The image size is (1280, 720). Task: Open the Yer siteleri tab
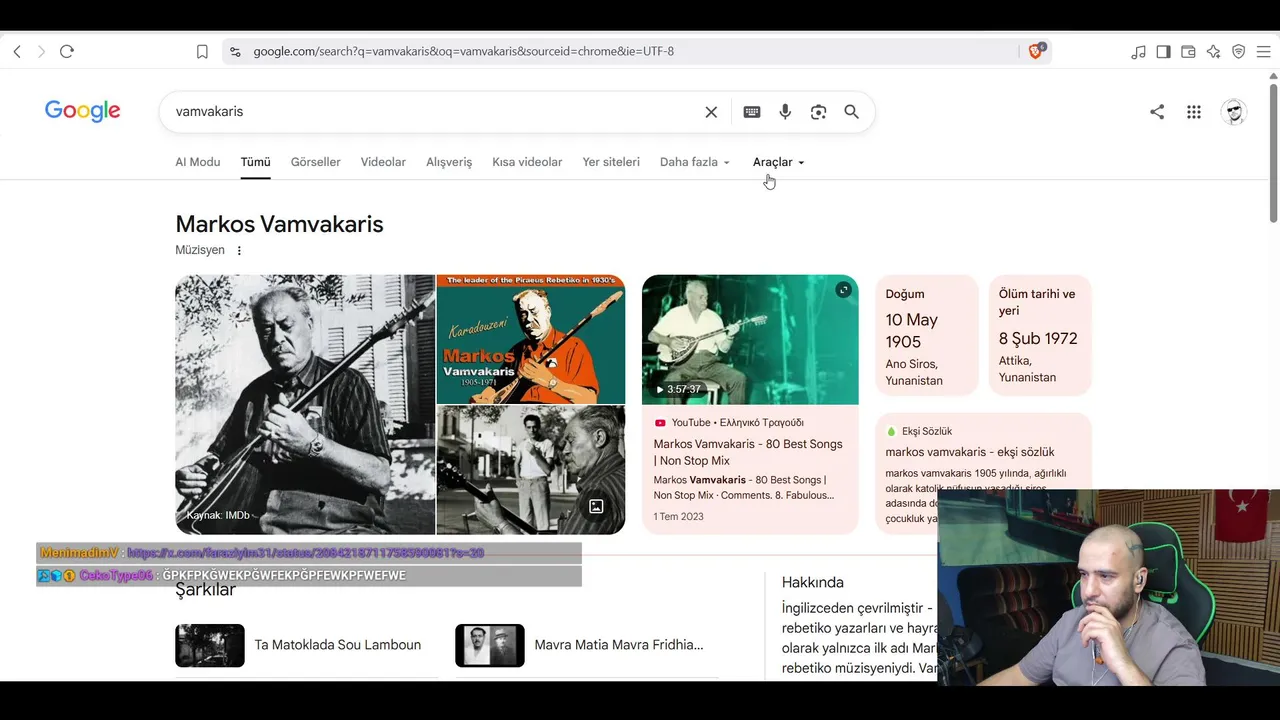pyautogui.click(x=611, y=162)
